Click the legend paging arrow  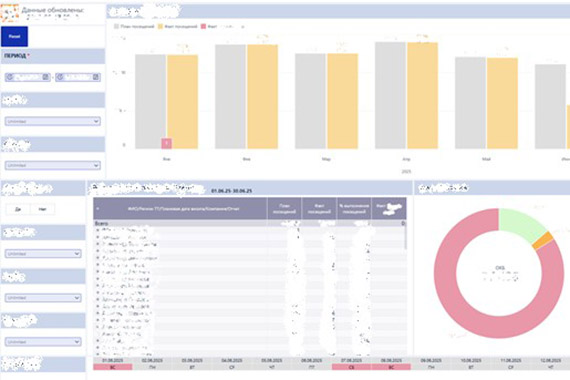tap(243, 27)
